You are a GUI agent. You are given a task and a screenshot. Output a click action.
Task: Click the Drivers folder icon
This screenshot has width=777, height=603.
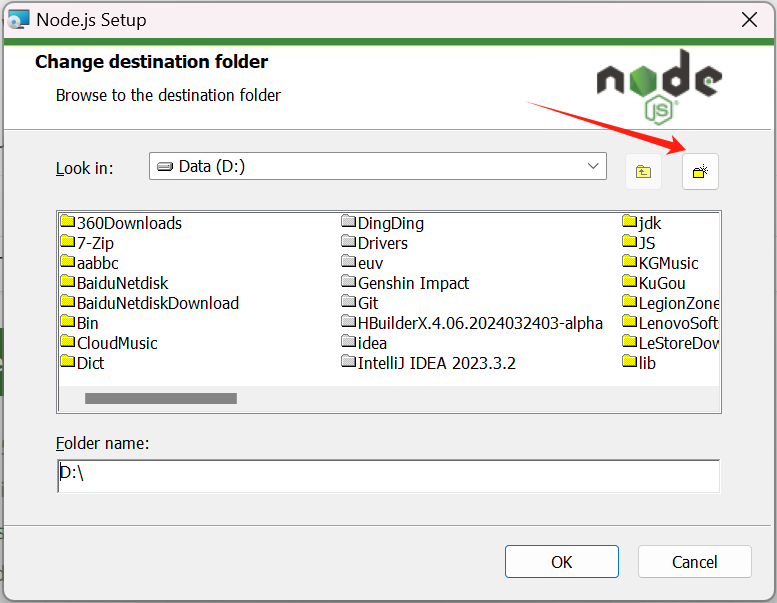(x=349, y=241)
